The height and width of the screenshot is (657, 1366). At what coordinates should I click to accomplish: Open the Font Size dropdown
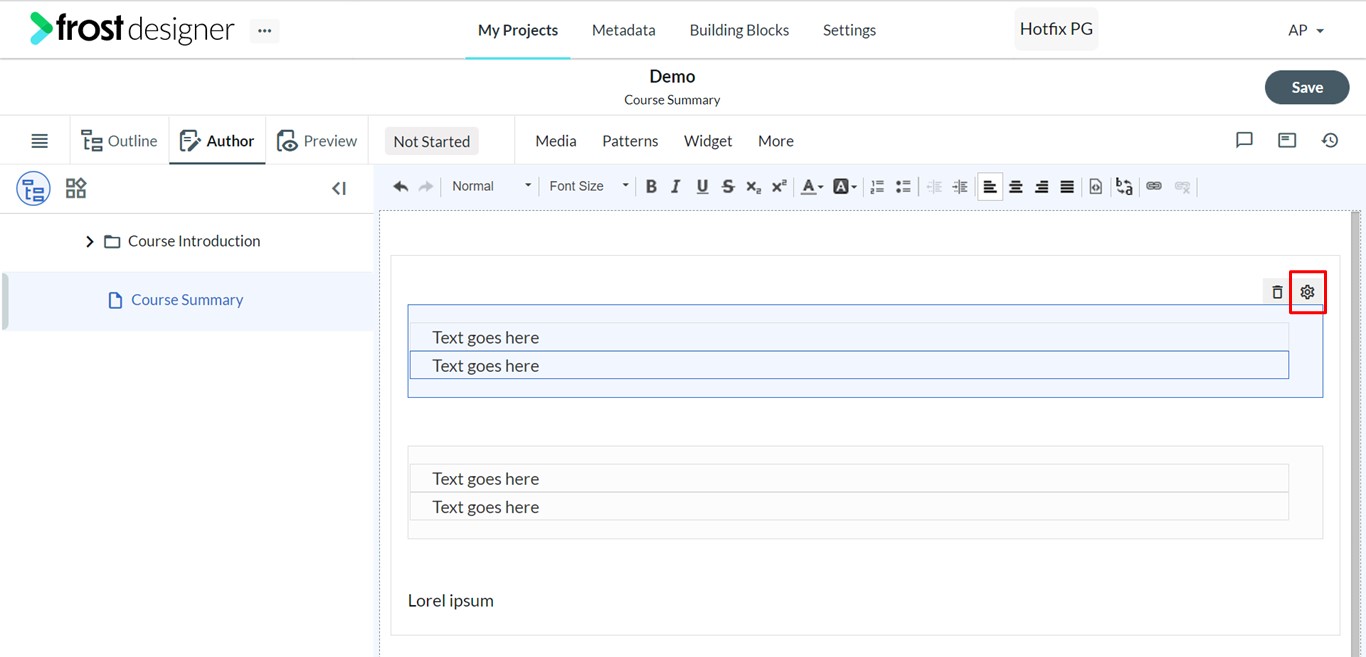[588, 186]
